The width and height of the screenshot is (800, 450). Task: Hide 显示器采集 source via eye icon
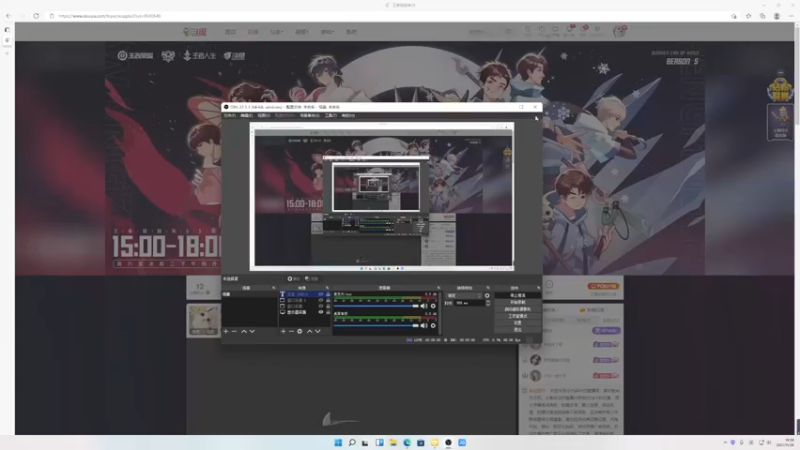click(320, 312)
